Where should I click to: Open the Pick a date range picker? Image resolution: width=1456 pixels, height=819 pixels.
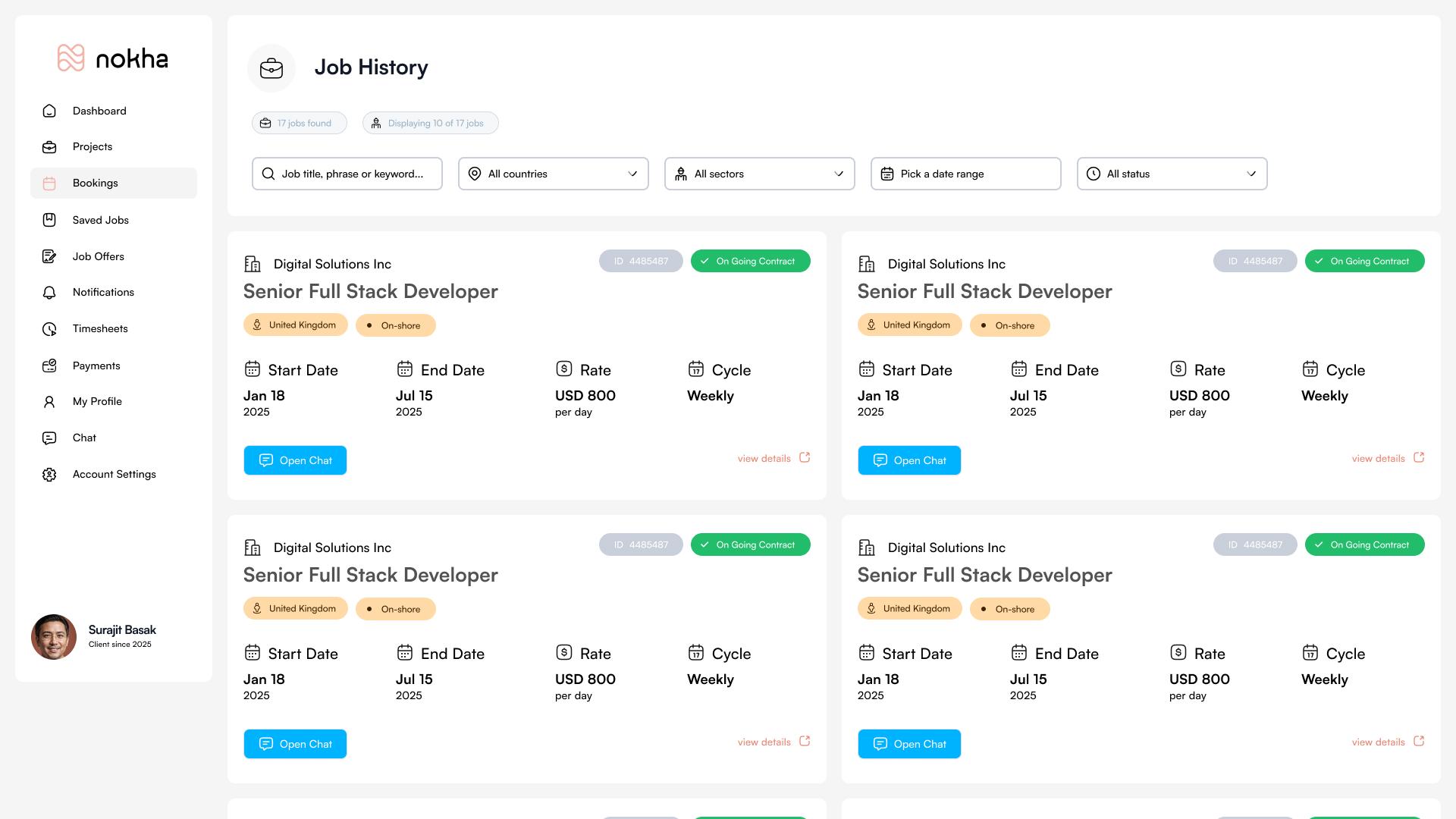[x=965, y=174]
